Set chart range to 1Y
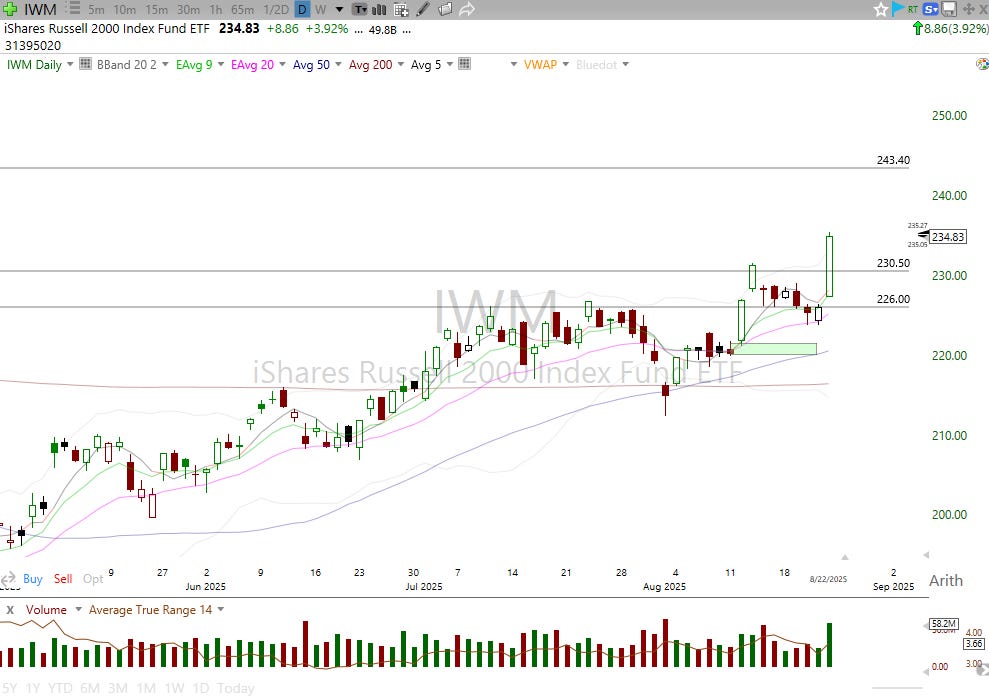The image size is (989, 699). pyautogui.click(x=33, y=688)
